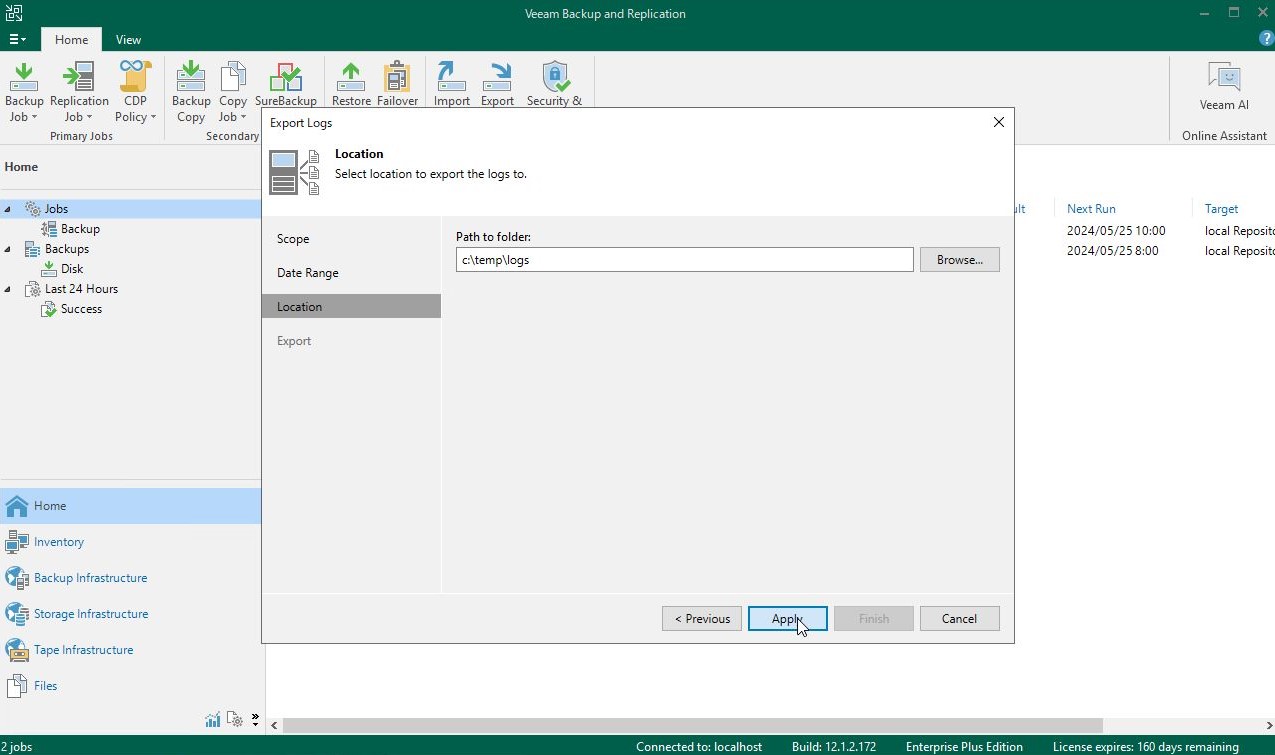Click the Previous button
This screenshot has height=755, width=1275.
point(702,619)
